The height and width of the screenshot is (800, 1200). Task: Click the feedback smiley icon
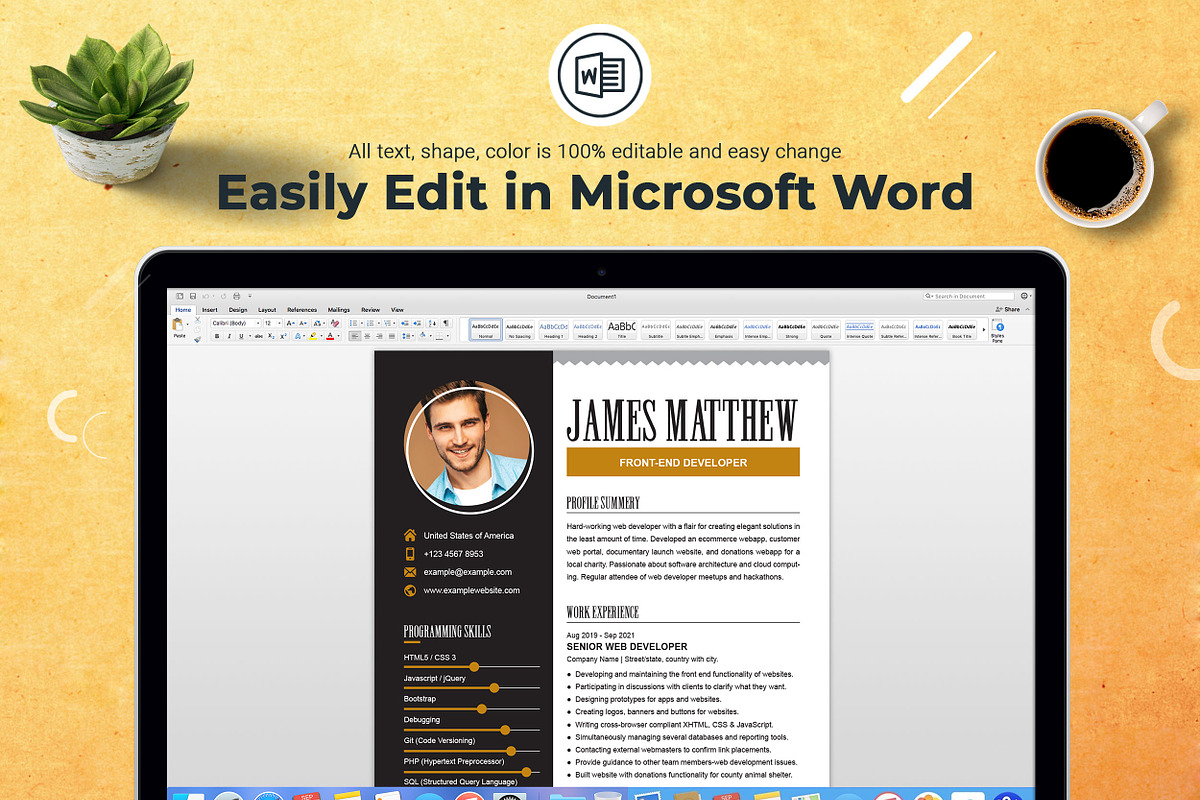point(1023,296)
